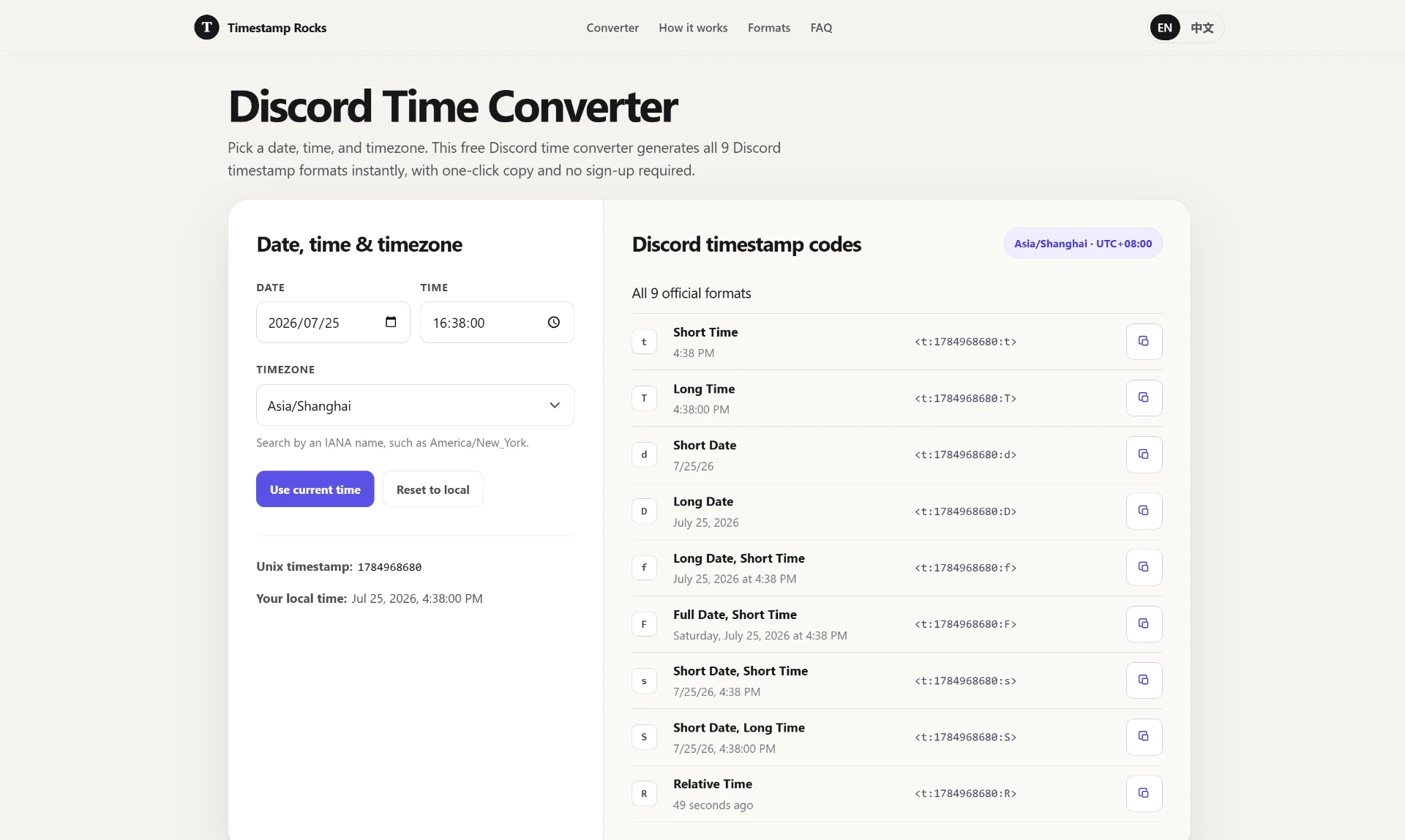Click the Asia/Shanghai UTC+08:00 badge
This screenshot has height=840, width=1405.
(x=1083, y=244)
